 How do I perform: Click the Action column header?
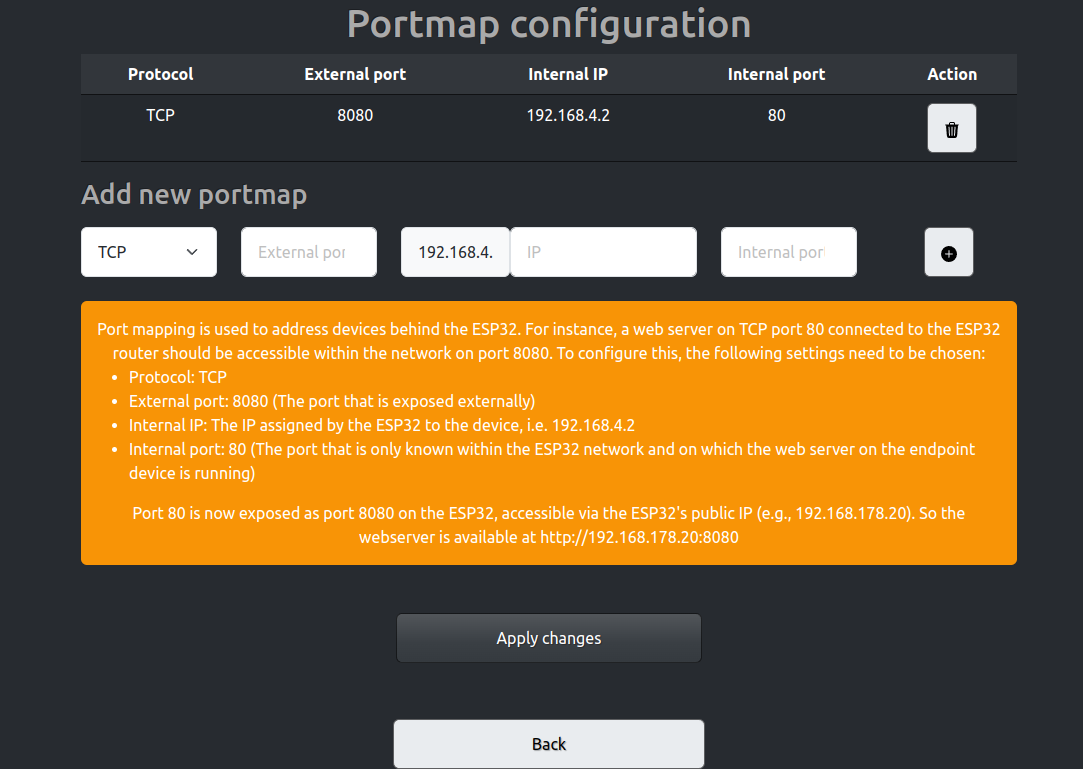click(952, 75)
